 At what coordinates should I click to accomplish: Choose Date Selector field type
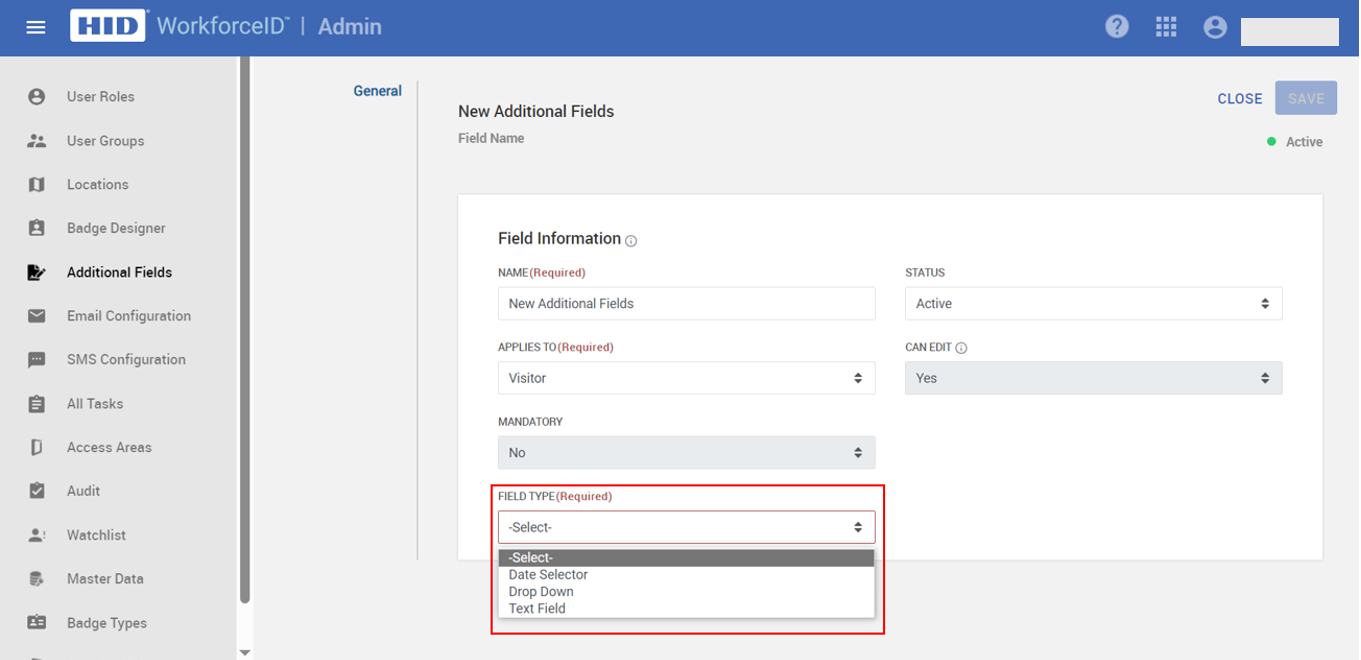pyautogui.click(x=686, y=575)
